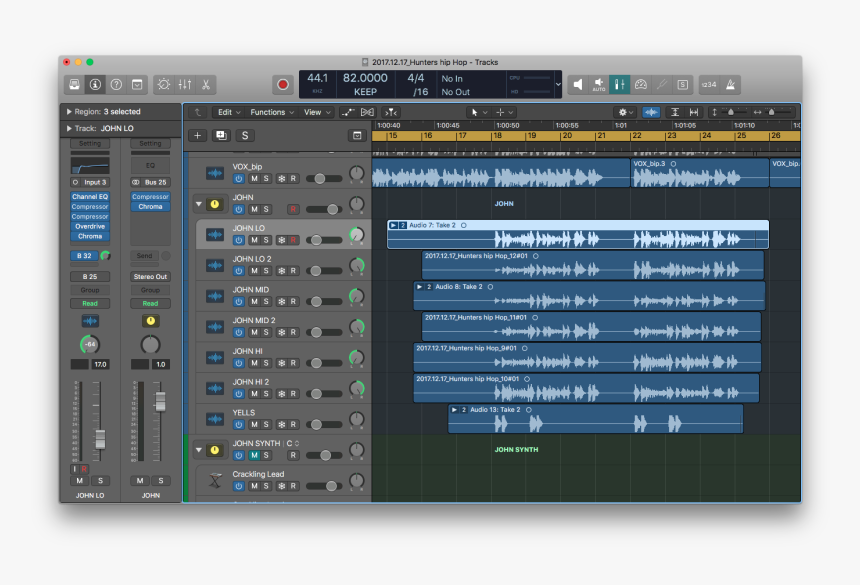Toggle the highlighted mixer faders icon

click(x=619, y=84)
